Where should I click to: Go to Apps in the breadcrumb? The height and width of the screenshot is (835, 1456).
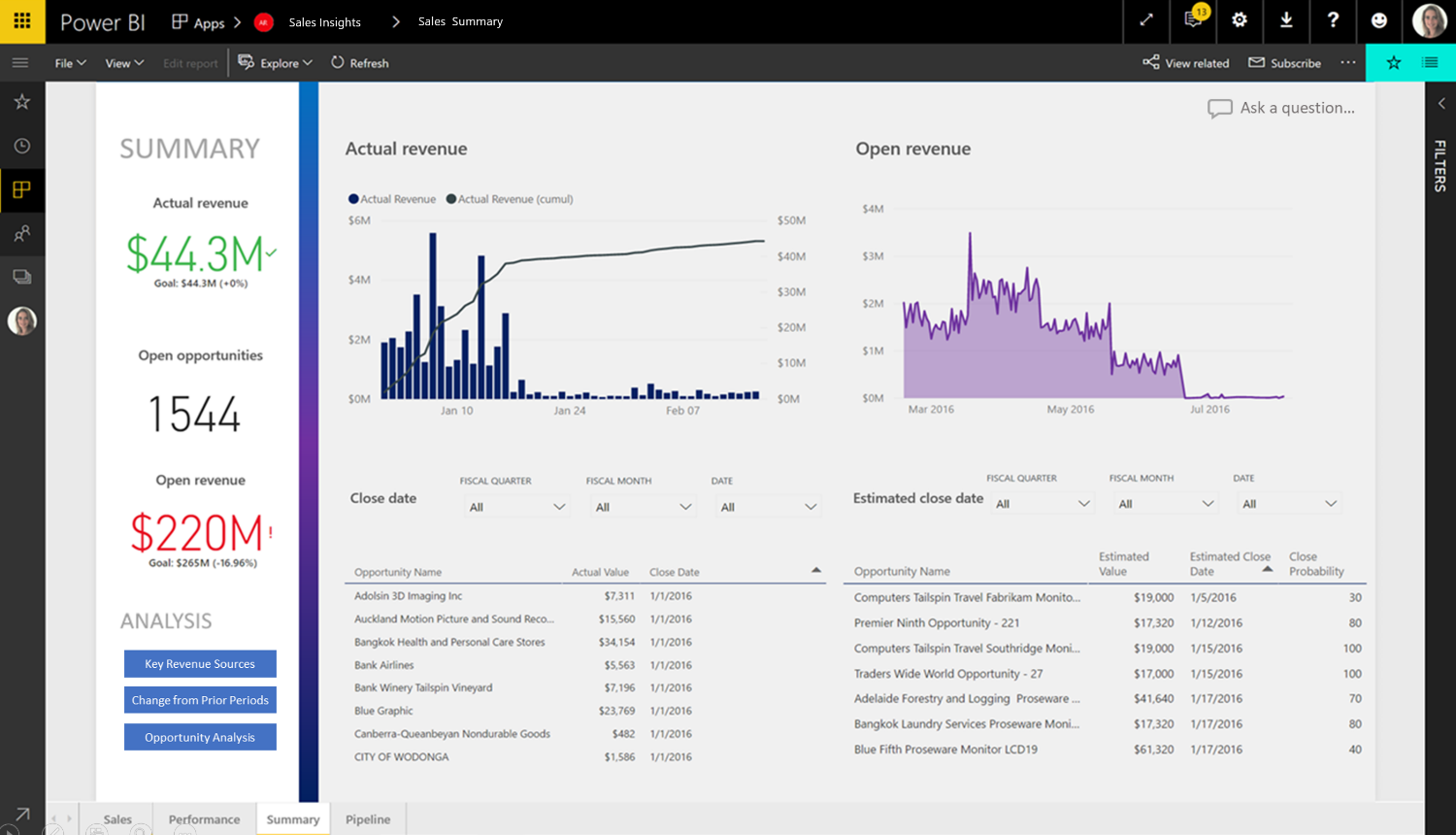coord(198,21)
